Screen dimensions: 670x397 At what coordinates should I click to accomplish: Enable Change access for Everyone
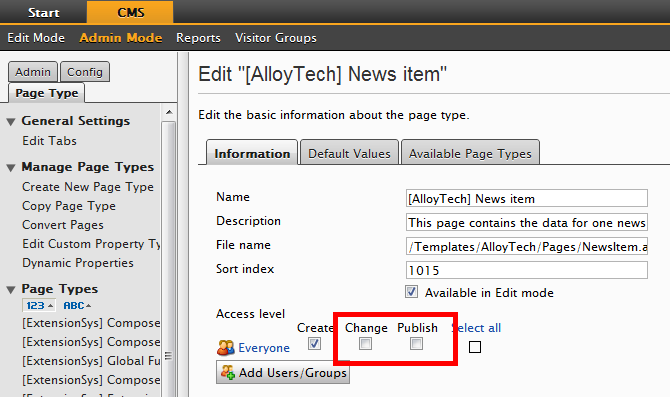[365, 343]
